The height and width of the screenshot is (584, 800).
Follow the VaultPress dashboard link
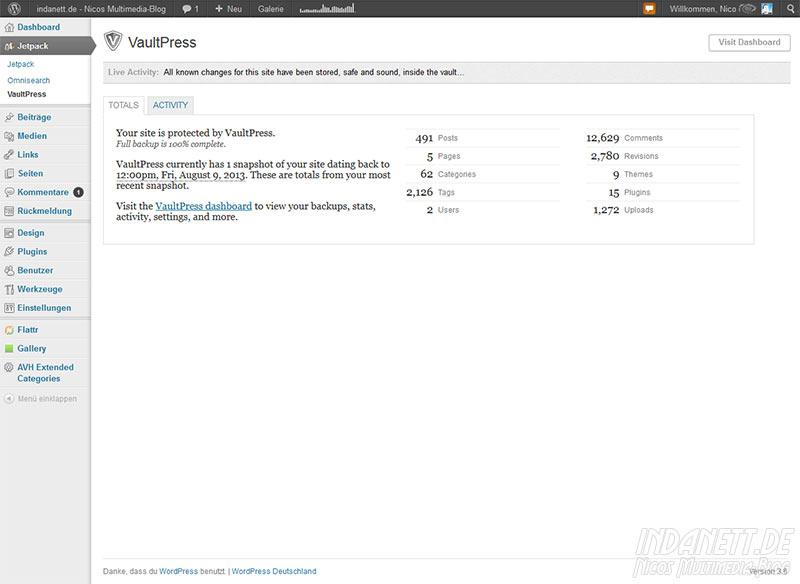(204, 206)
